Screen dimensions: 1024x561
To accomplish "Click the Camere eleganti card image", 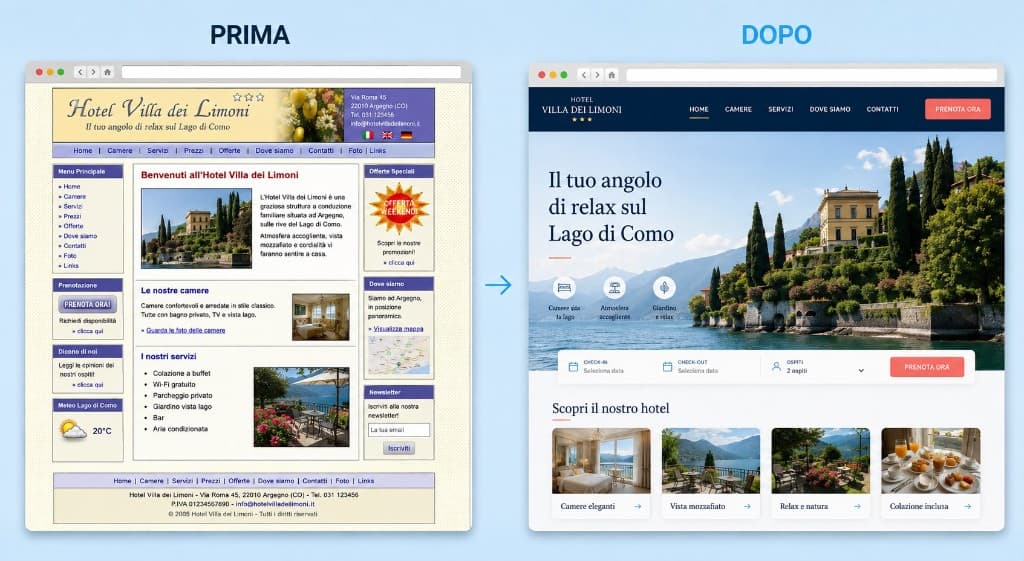I will point(601,460).
